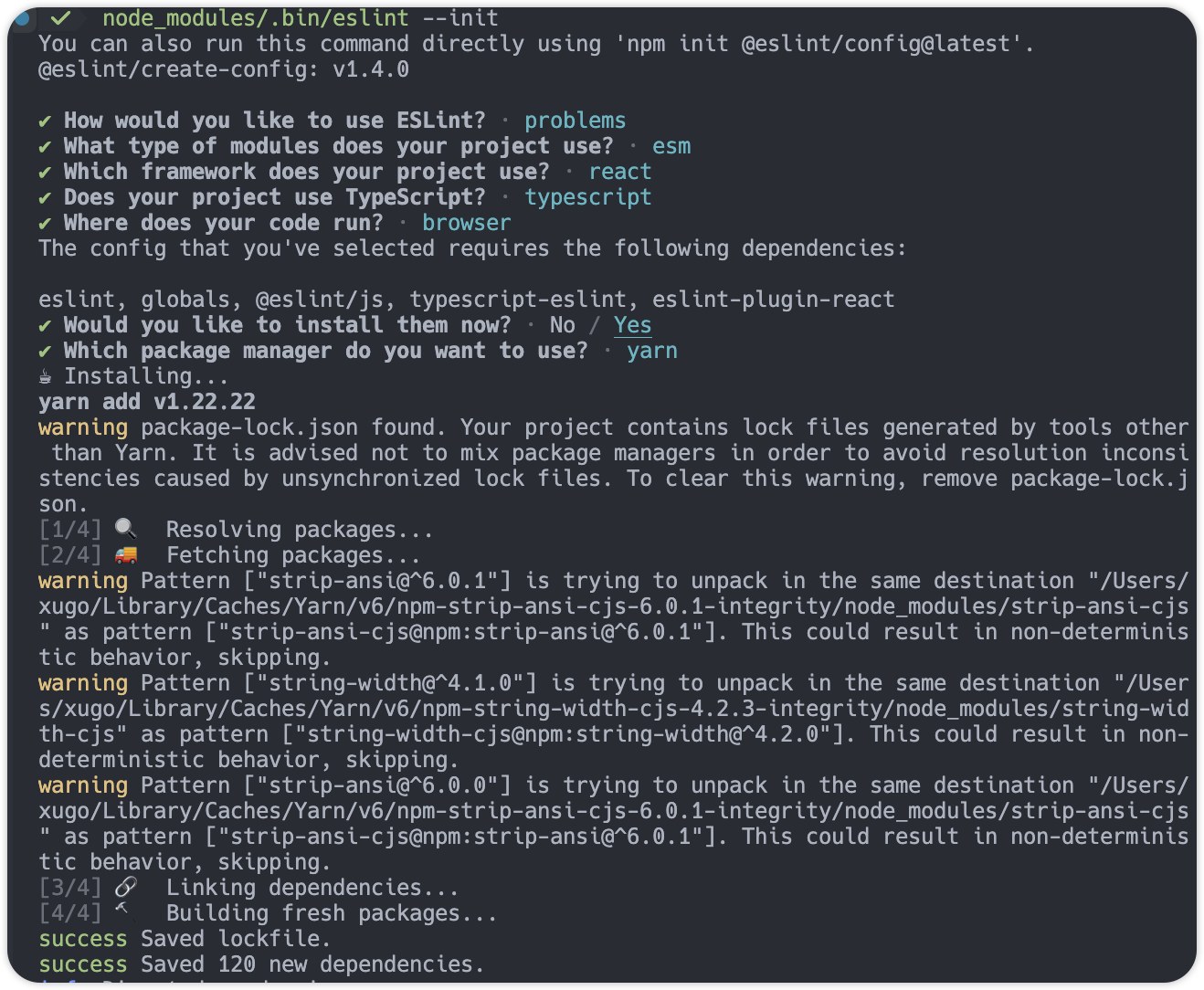Screen dimensions: 1204x990
Task: Click the truck icon by Fetching packages
Action: click(x=125, y=555)
